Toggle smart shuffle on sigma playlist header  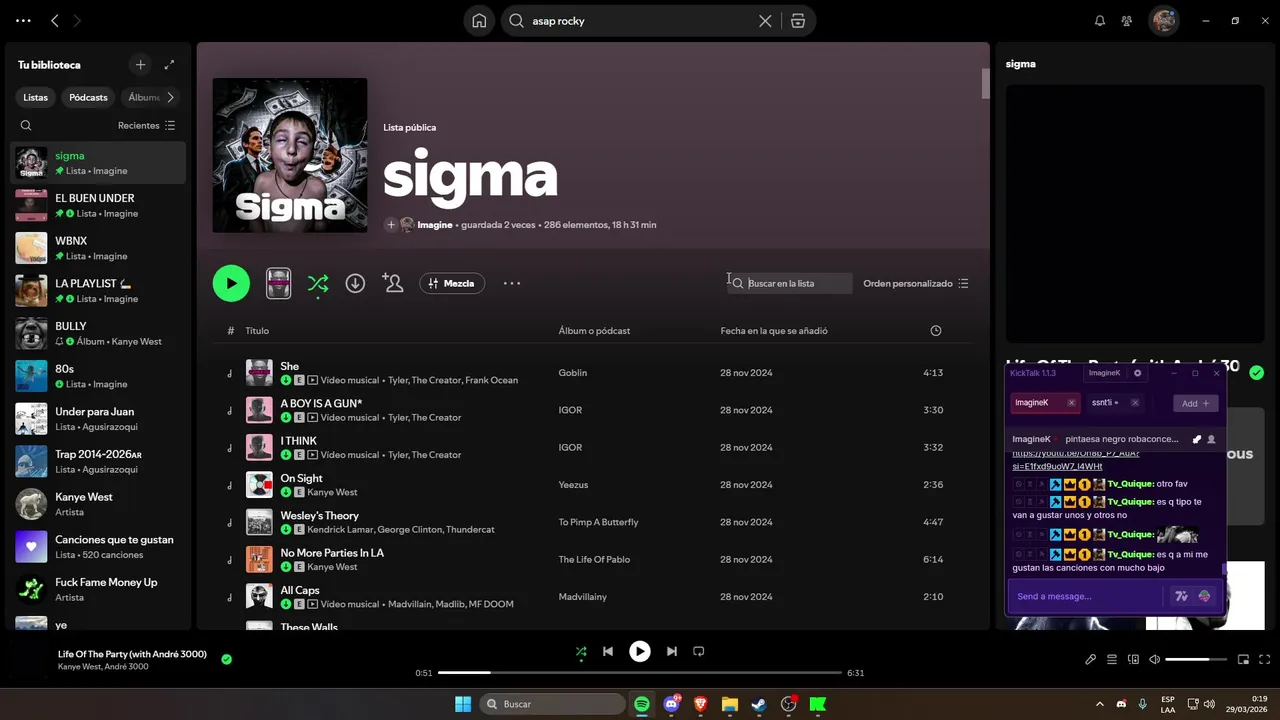318,283
